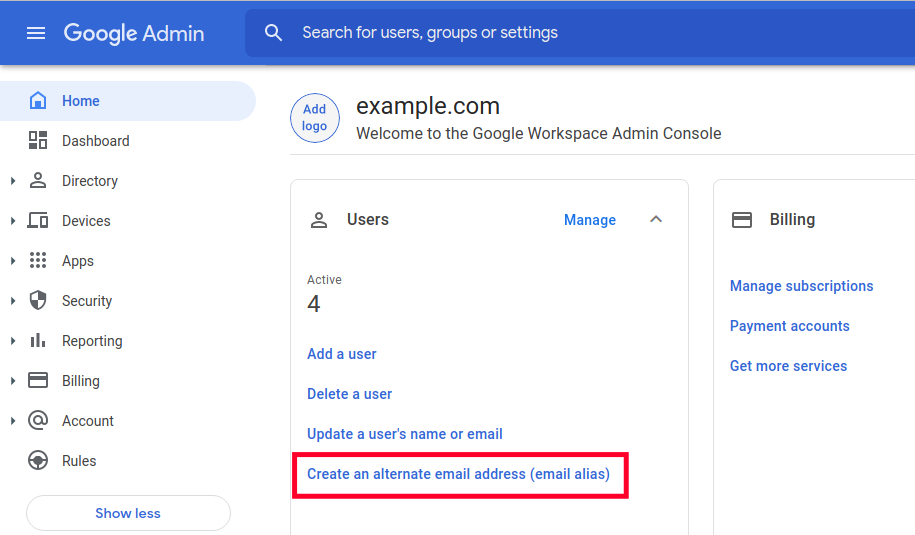915x535 pixels.
Task: Click the Devices laptop icon
Action: pyautogui.click(x=38, y=221)
